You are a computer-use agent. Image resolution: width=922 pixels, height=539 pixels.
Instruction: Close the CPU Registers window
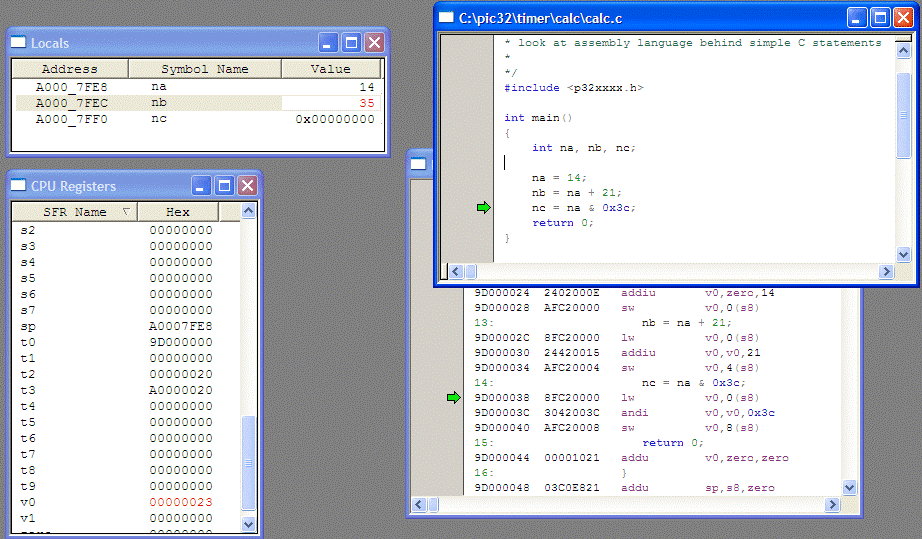tap(247, 186)
